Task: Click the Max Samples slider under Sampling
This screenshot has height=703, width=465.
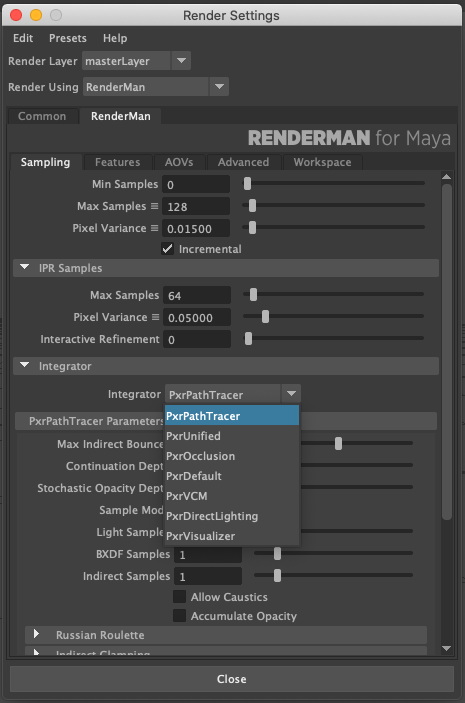Action: 252,205
